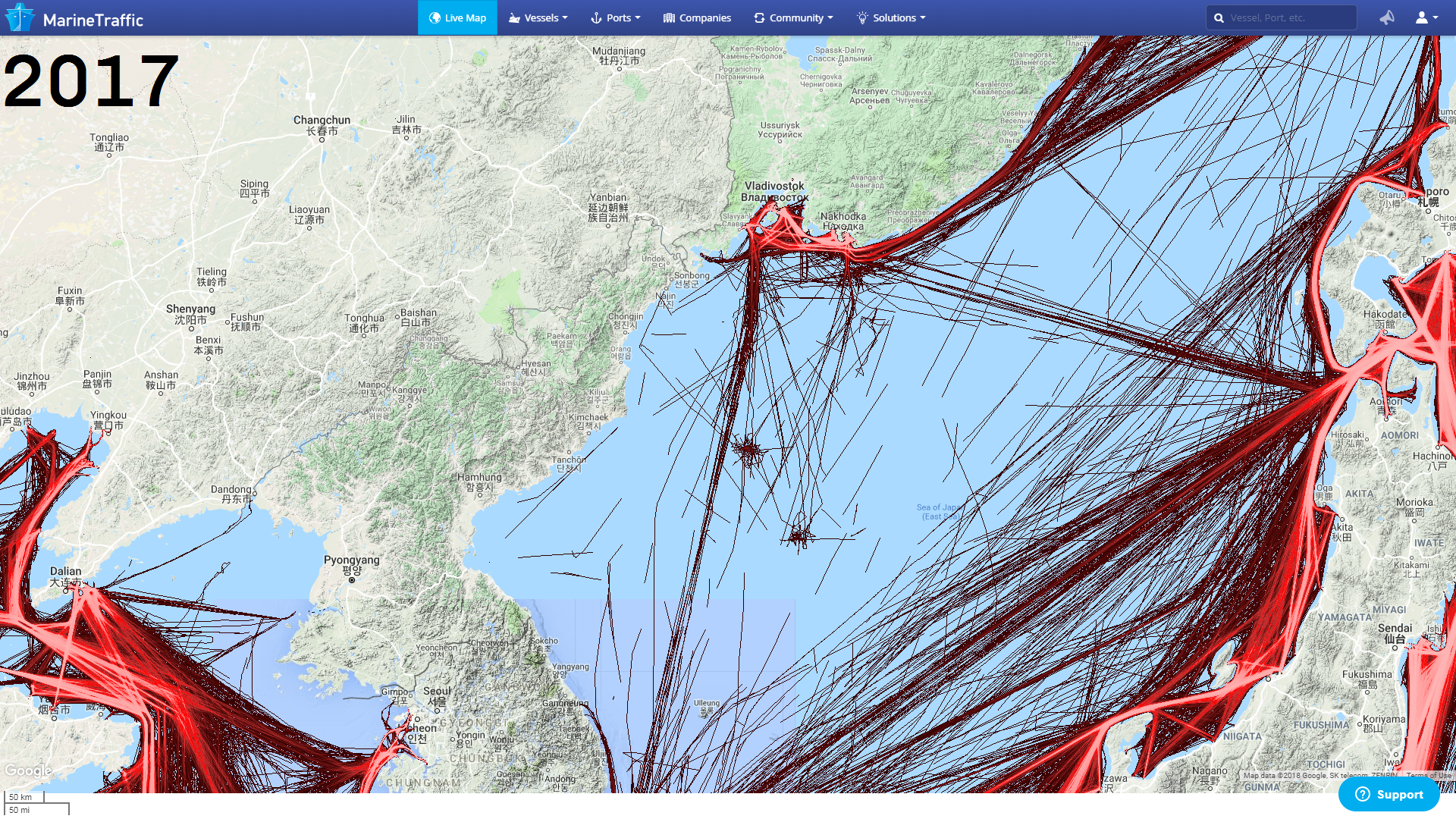Click the Dalian city label

click(65, 576)
